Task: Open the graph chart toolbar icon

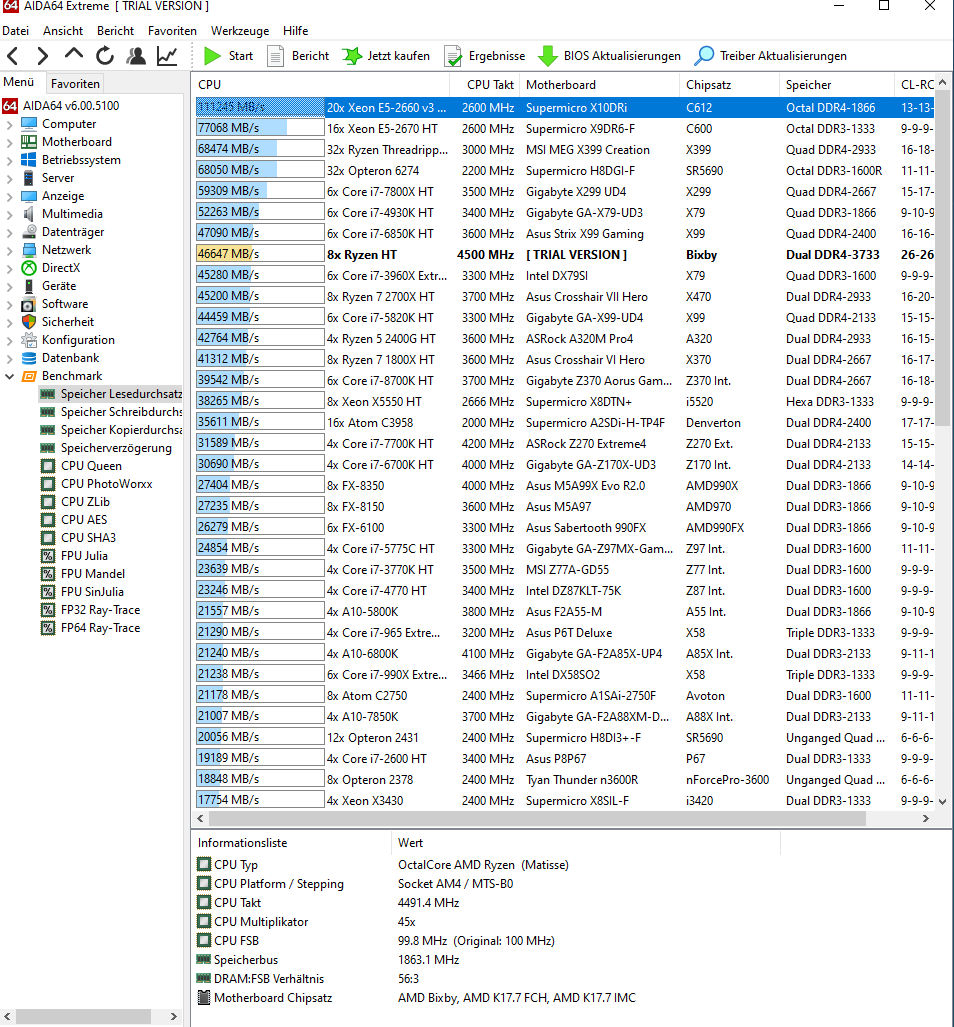Action: 167,56
